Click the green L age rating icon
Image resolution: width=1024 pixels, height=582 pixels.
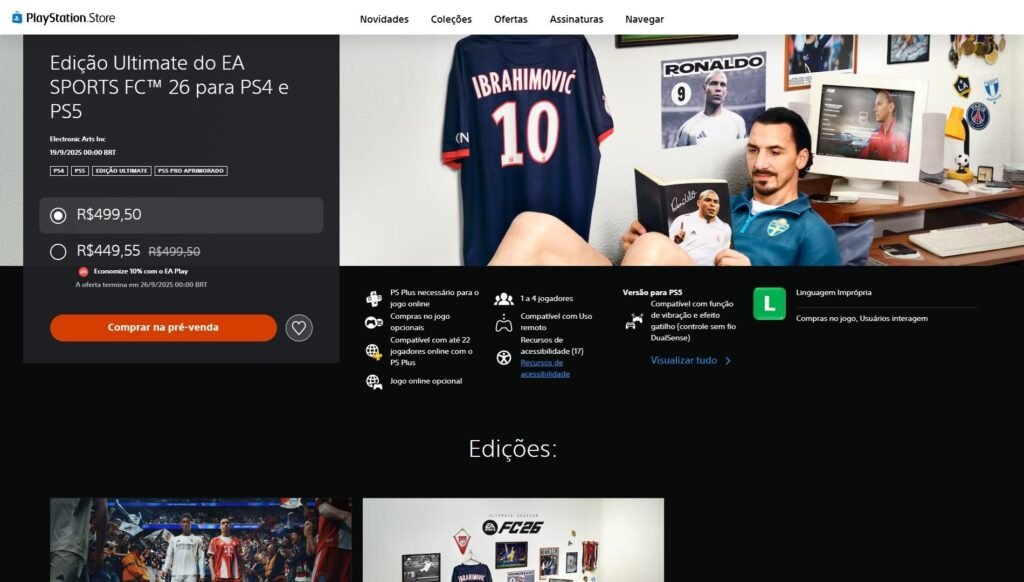click(769, 304)
